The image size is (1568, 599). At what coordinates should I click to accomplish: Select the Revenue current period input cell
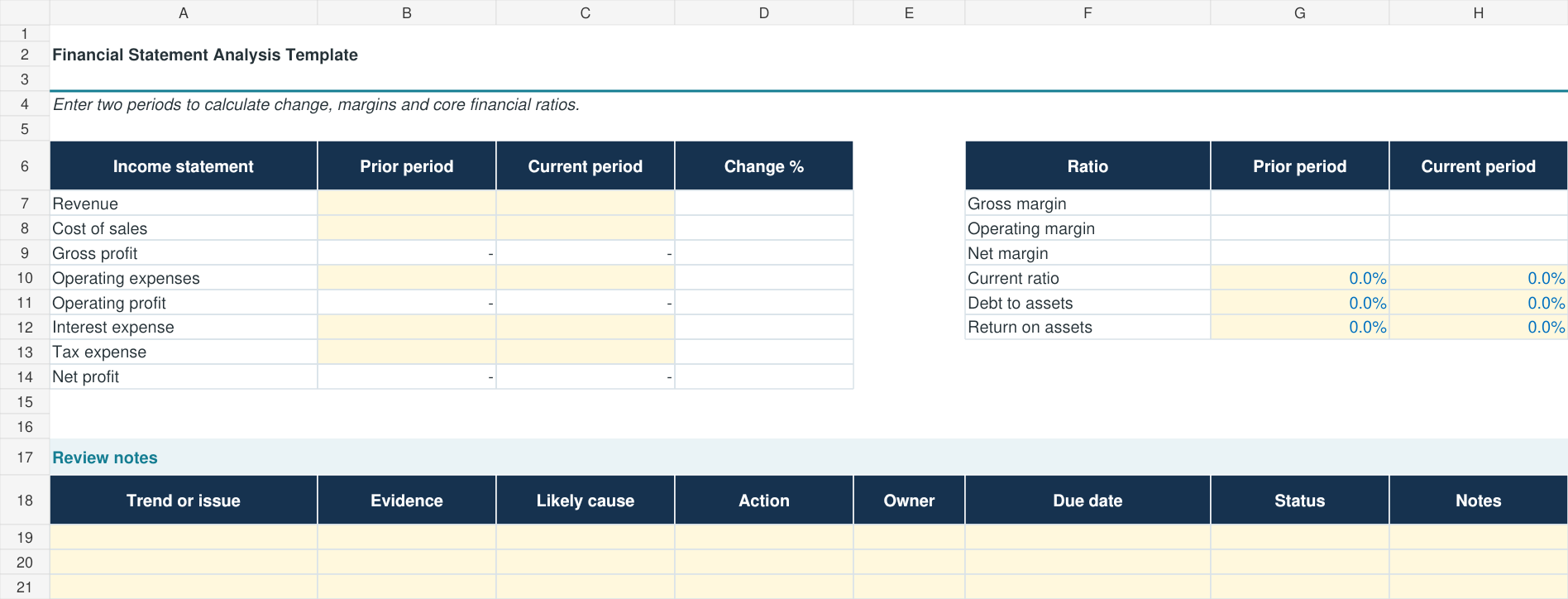[x=586, y=204]
